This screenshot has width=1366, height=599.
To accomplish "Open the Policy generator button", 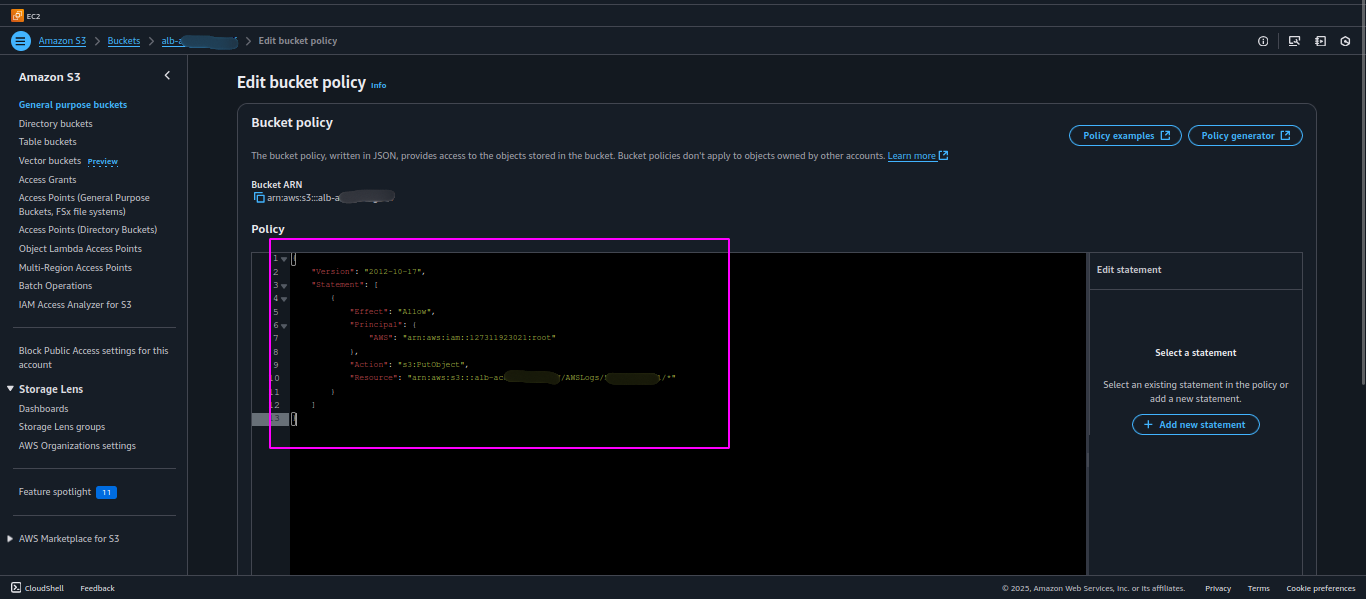I will pyautogui.click(x=1245, y=136).
